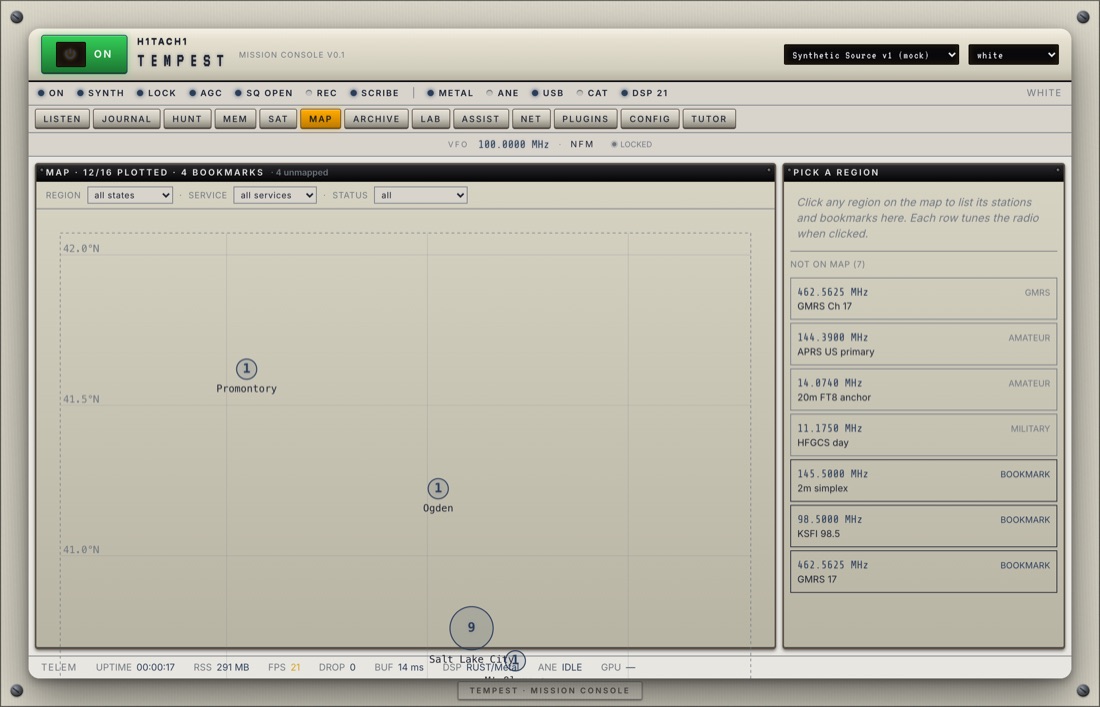
Task: Click the Ogden map marker
Action: pos(438,488)
